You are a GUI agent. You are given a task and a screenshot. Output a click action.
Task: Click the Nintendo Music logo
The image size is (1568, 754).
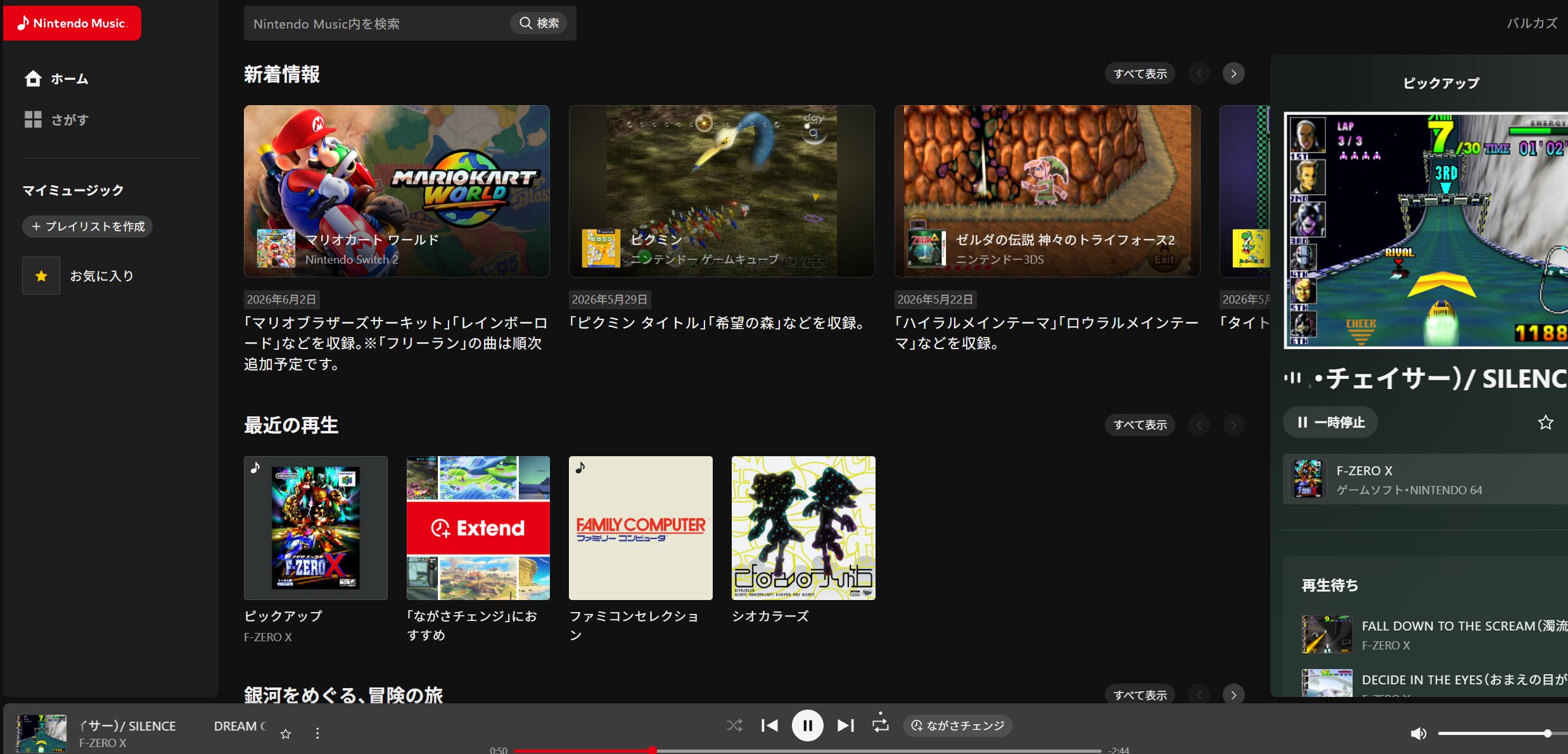click(x=72, y=23)
